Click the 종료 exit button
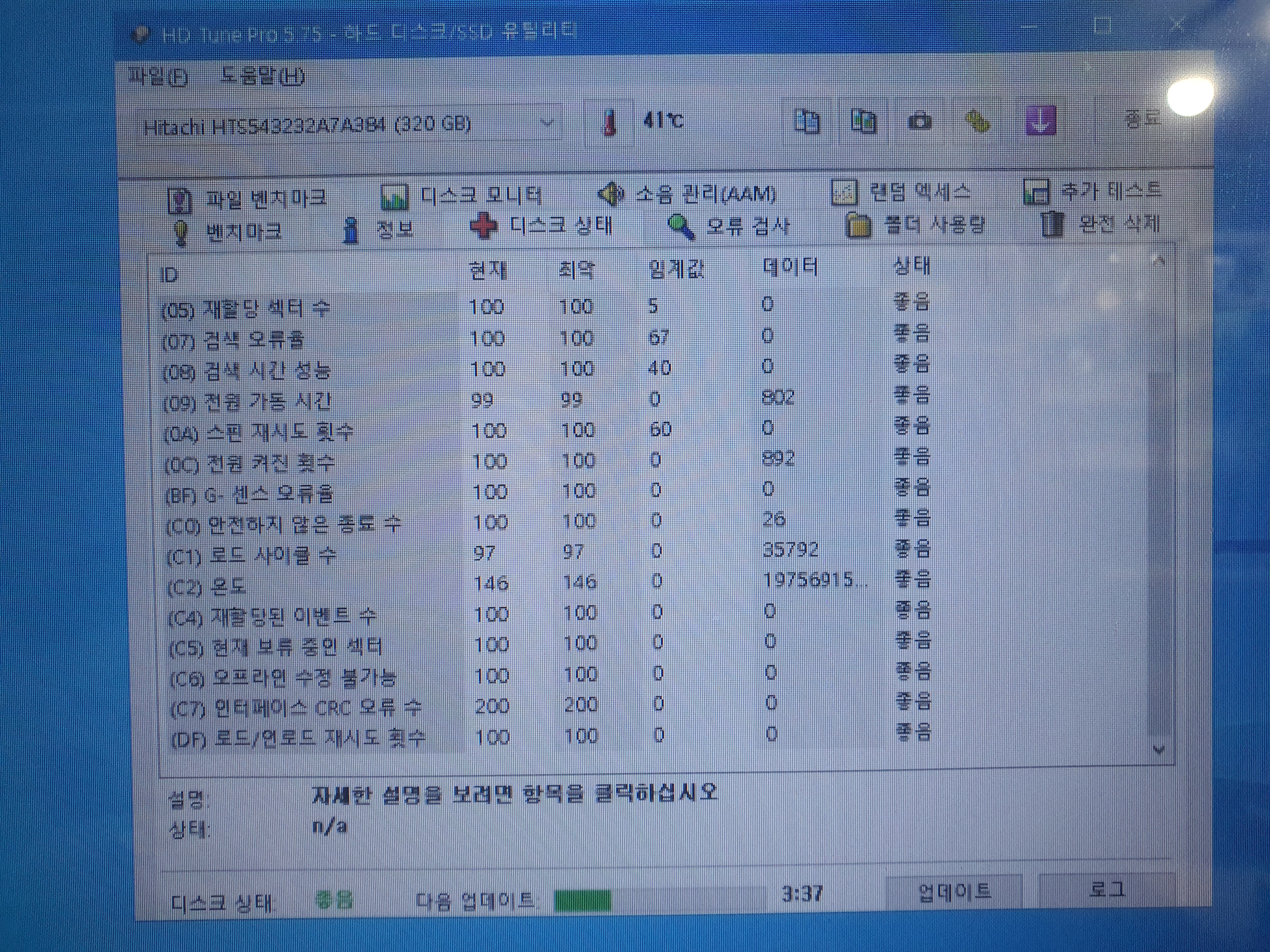This screenshot has width=1270, height=952. point(1142,118)
